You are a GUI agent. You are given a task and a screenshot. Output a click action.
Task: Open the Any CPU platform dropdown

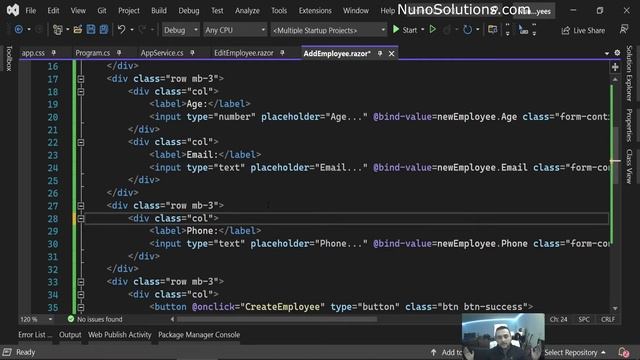click(x=235, y=30)
